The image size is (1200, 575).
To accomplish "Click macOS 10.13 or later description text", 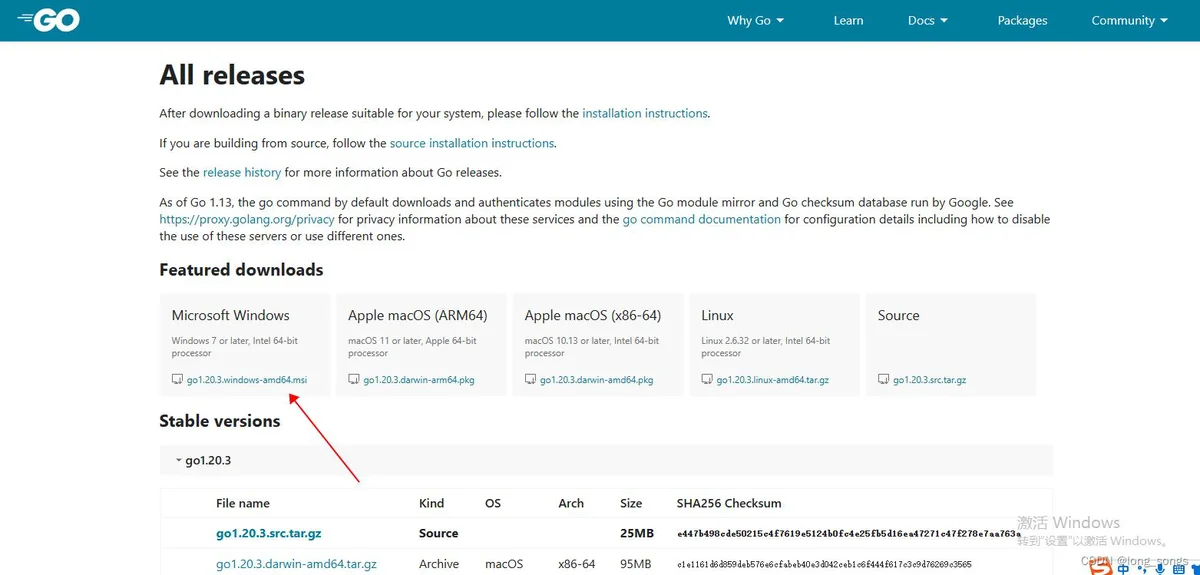I will pyautogui.click(x=592, y=346).
